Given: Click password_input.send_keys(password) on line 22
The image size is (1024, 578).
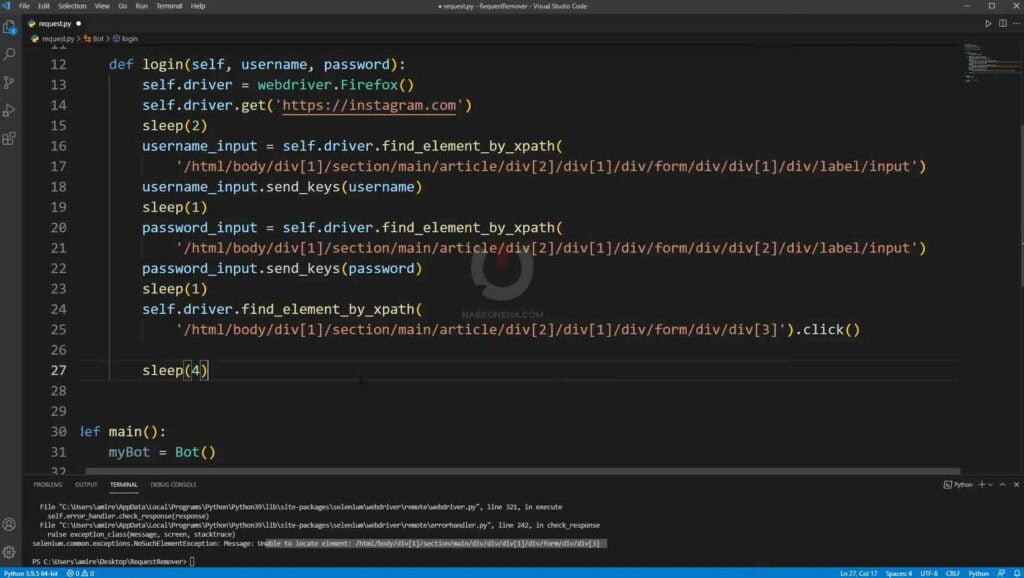Looking at the screenshot, I should [x=282, y=268].
